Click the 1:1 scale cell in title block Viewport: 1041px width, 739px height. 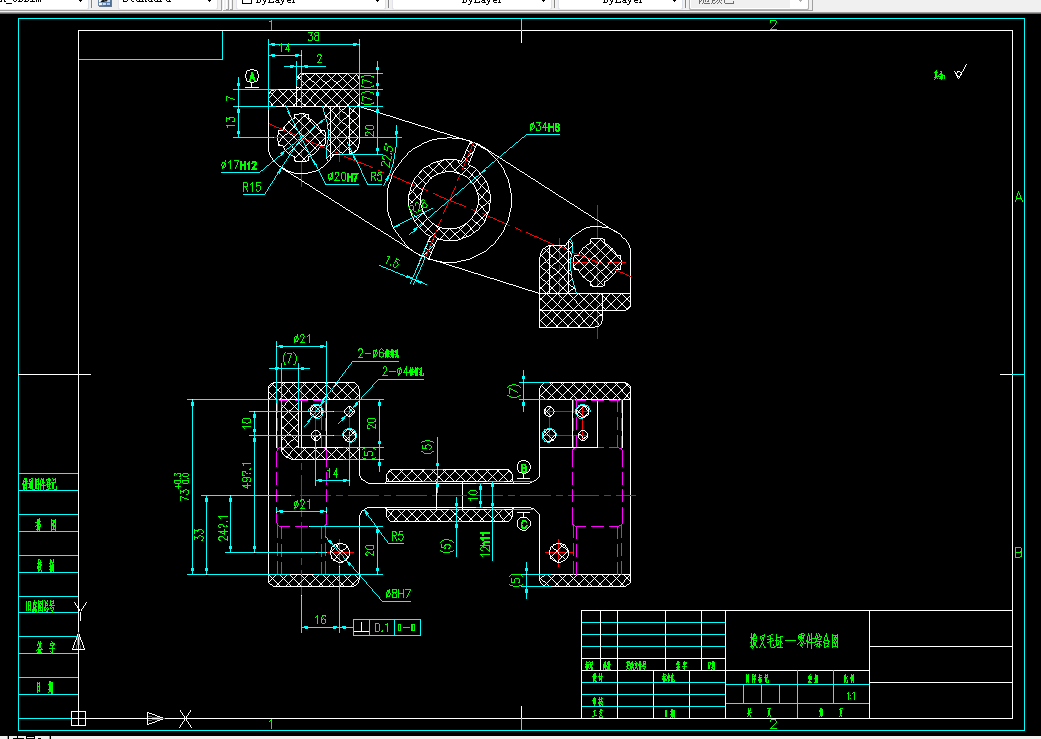pos(851,696)
